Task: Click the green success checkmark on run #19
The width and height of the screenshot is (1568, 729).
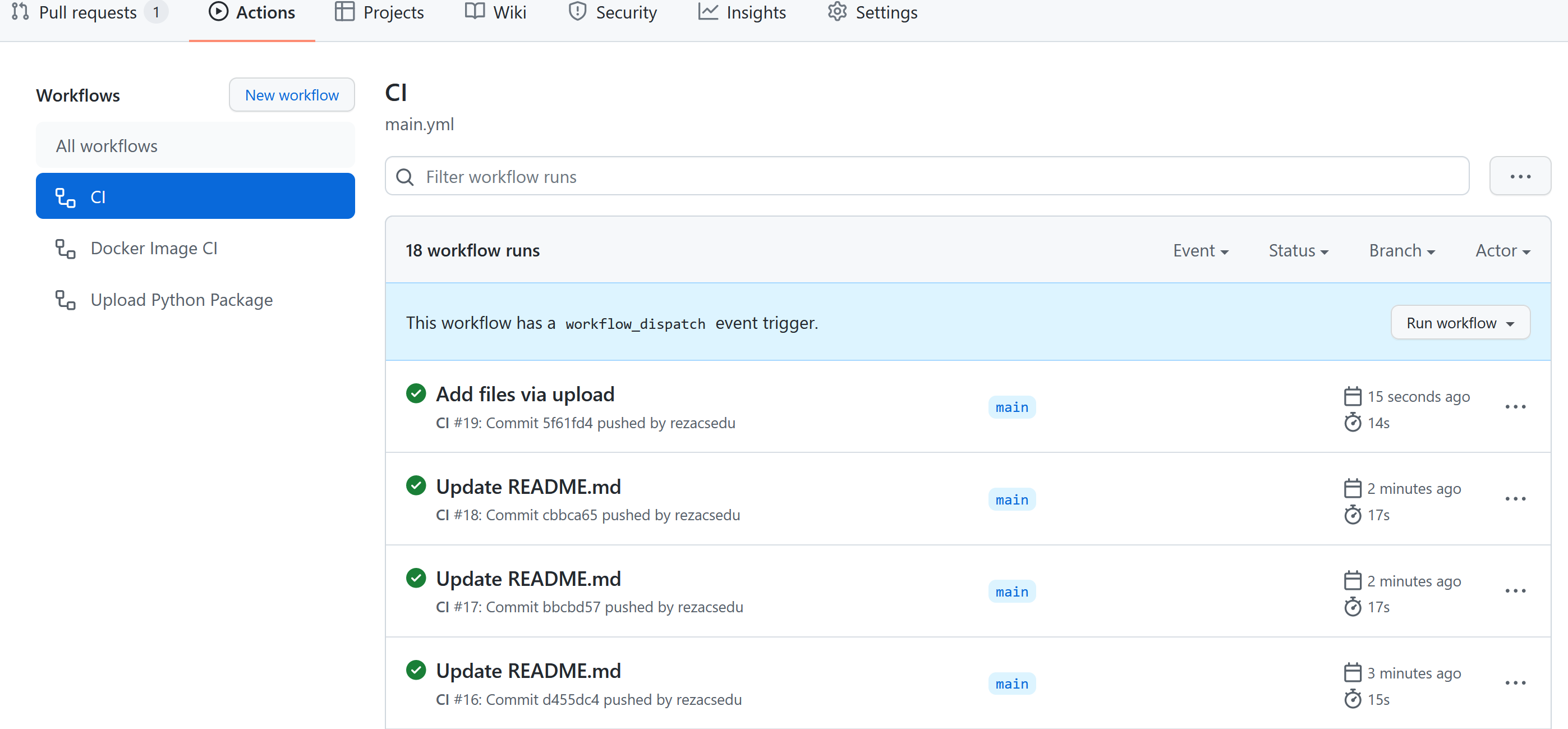Action: tap(416, 393)
